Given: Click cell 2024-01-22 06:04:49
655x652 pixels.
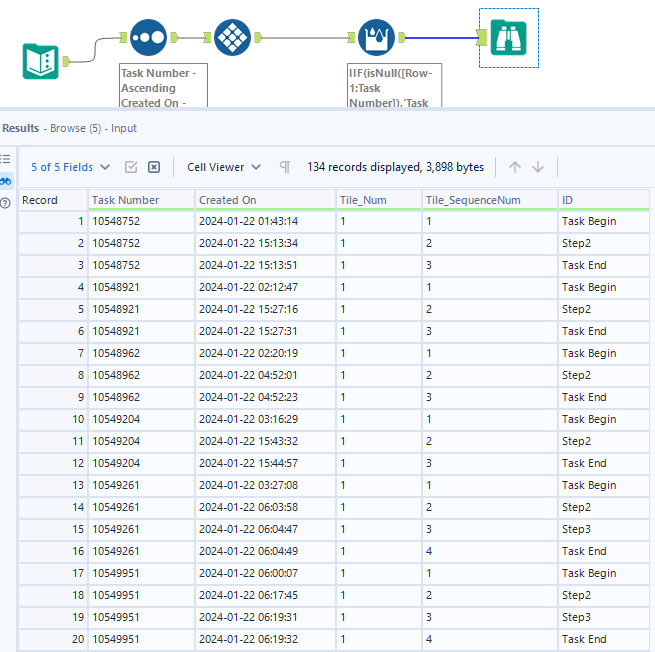Looking at the screenshot, I should click(265, 551).
